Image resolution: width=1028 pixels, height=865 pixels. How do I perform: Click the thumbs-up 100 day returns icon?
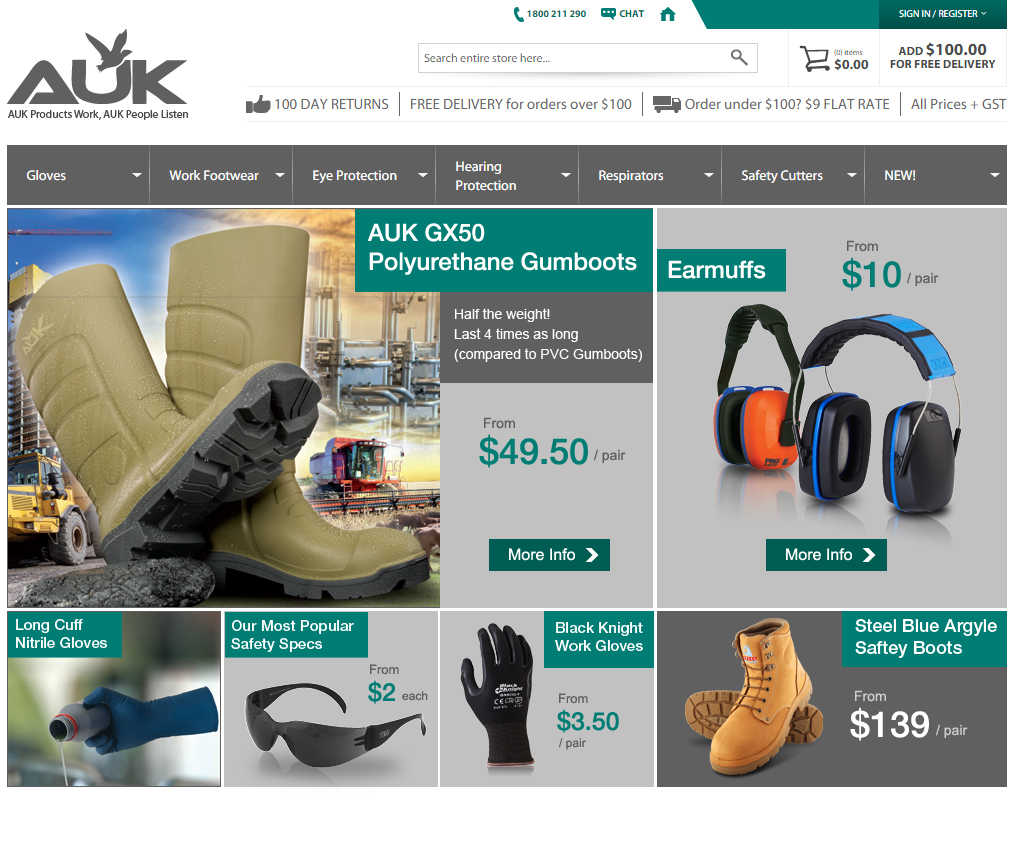258,104
